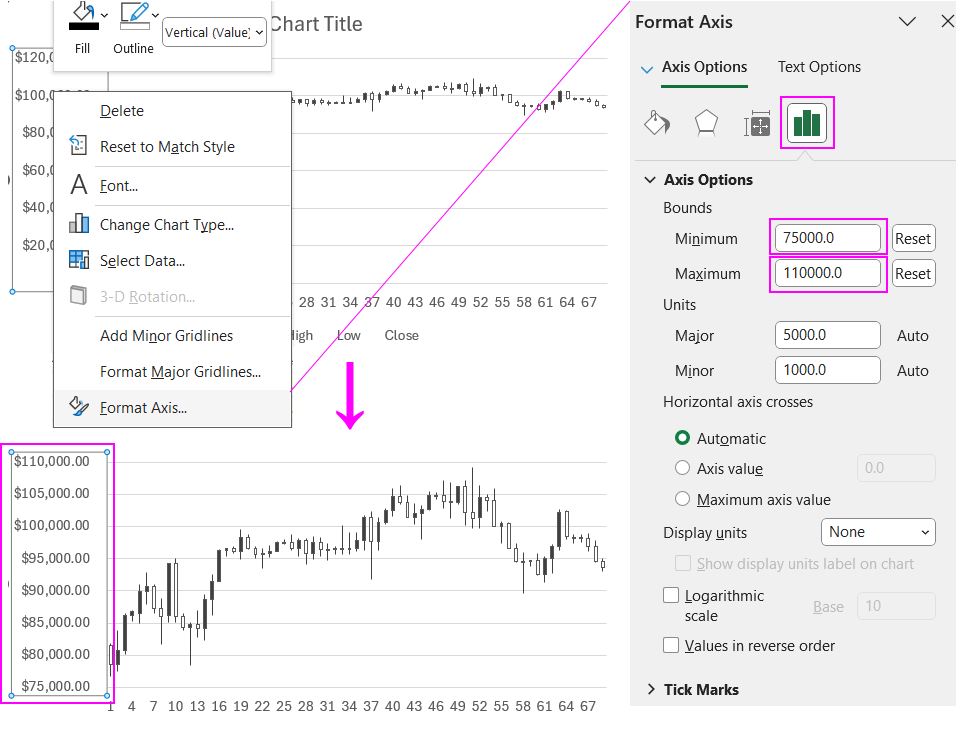This screenshot has height=730, width=956.
Task: Open Font settings from context menu
Action: (x=122, y=185)
